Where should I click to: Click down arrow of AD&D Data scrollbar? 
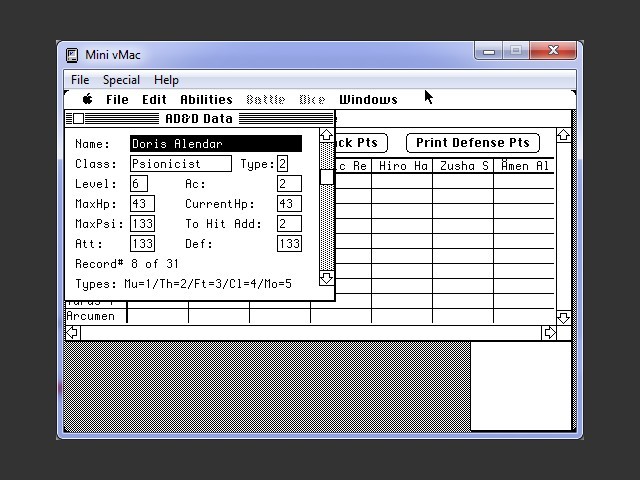click(x=326, y=278)
